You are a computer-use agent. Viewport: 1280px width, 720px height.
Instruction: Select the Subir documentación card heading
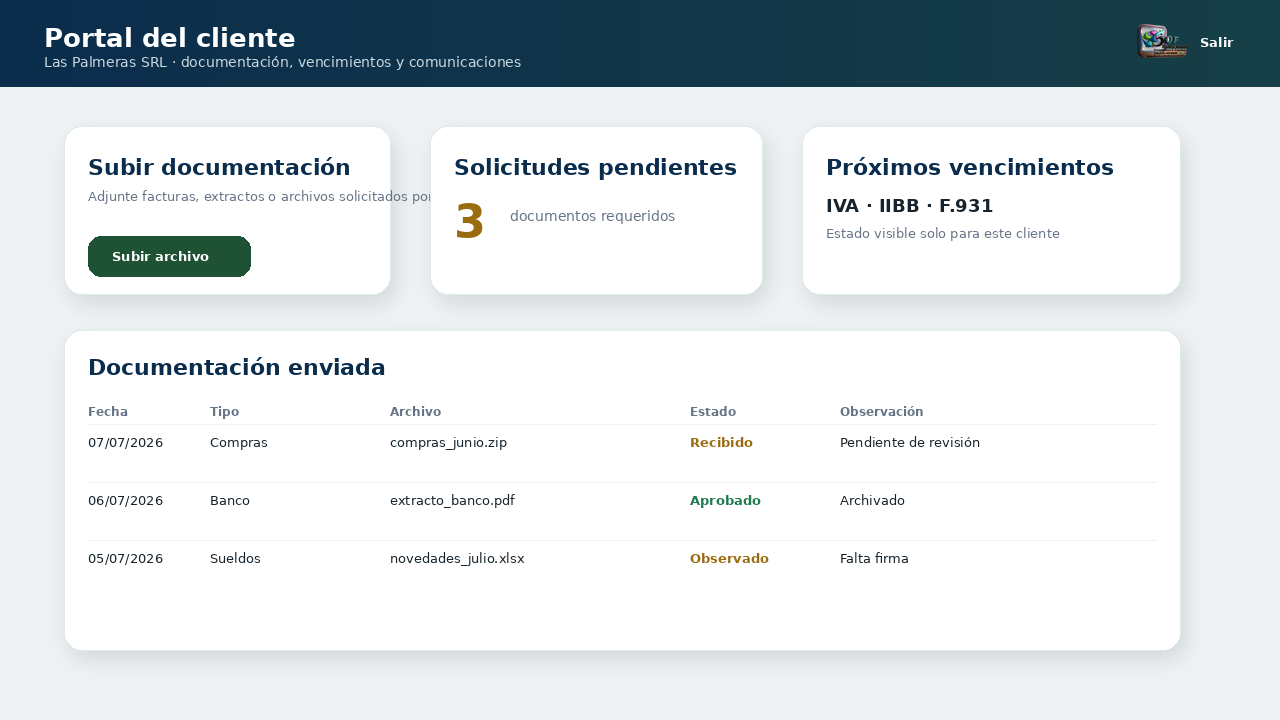219,167
